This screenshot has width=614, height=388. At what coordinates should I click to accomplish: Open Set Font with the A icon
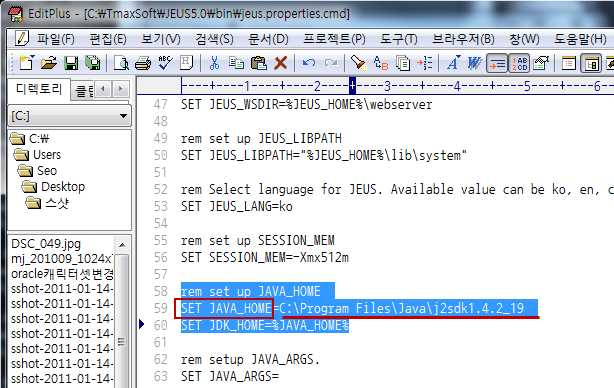453,63
